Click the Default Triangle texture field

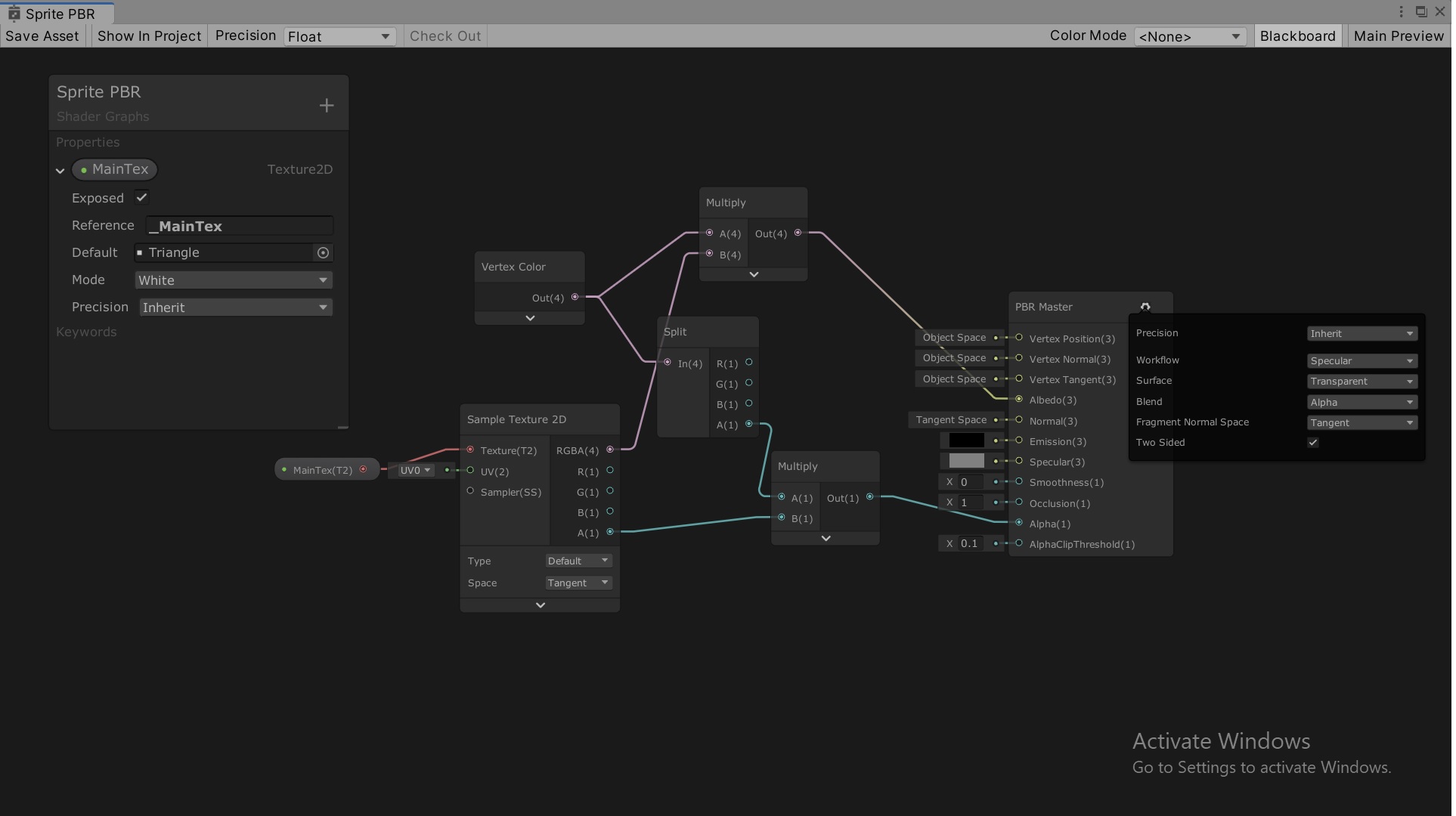pos(225,253)
